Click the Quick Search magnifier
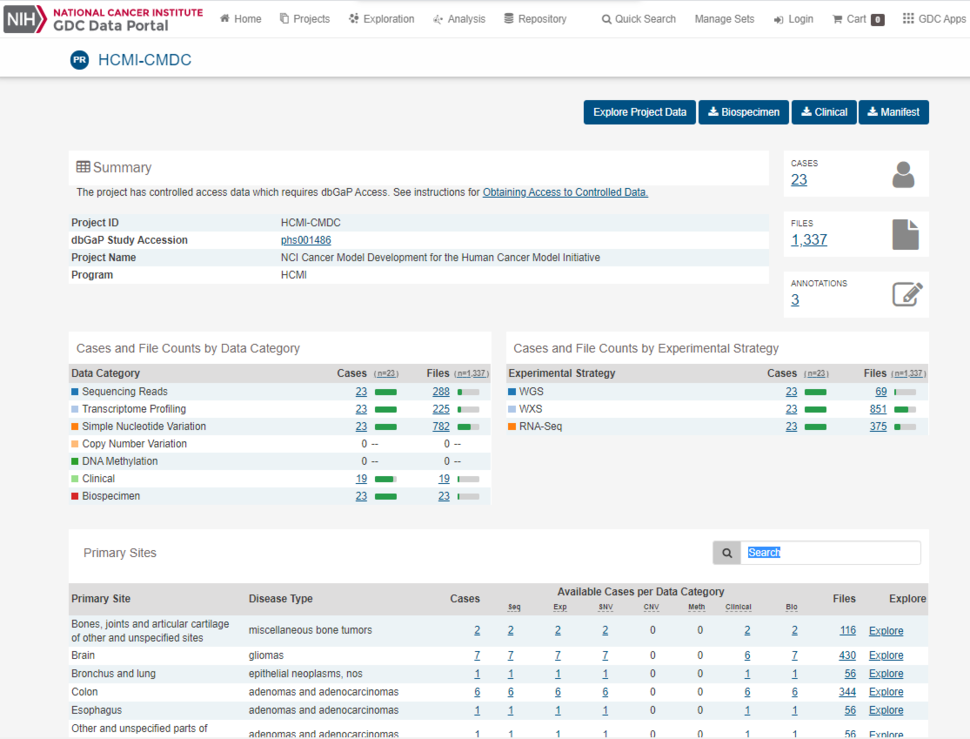Screen dimensions: 970x739 [606, 19]
